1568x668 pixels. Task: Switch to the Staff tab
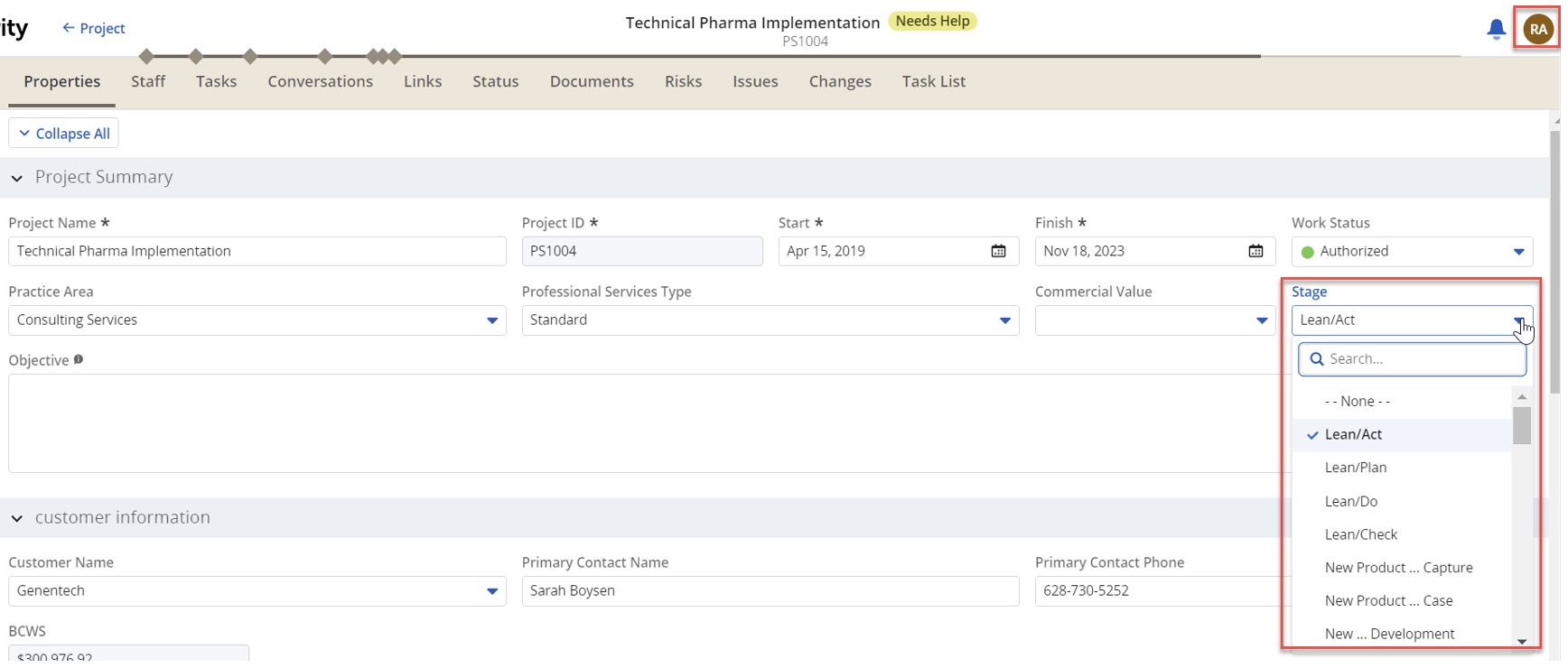148,81
